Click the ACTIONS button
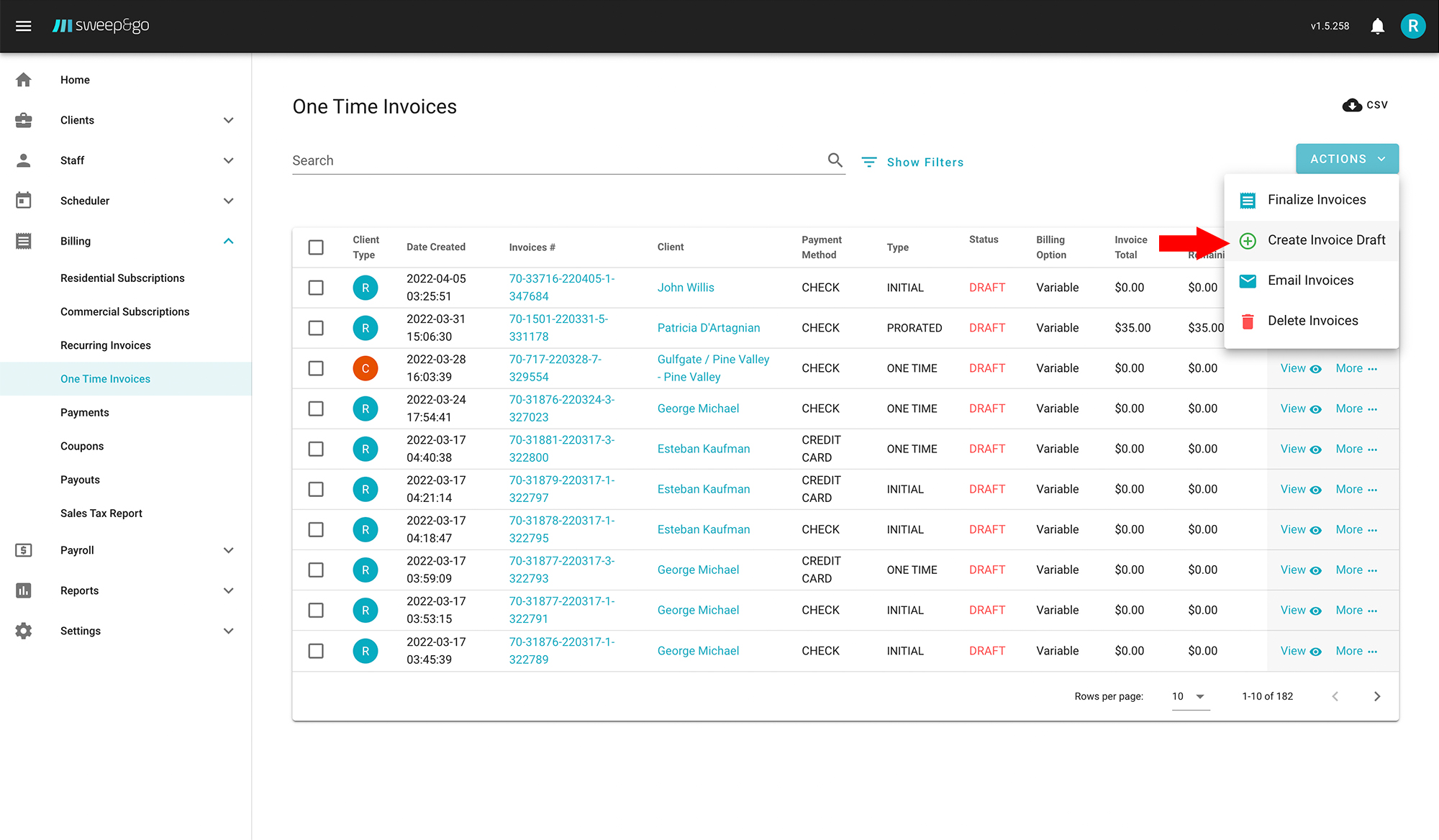The height and width of the screenshot is (840, 1439). [x=1346, y=159]
